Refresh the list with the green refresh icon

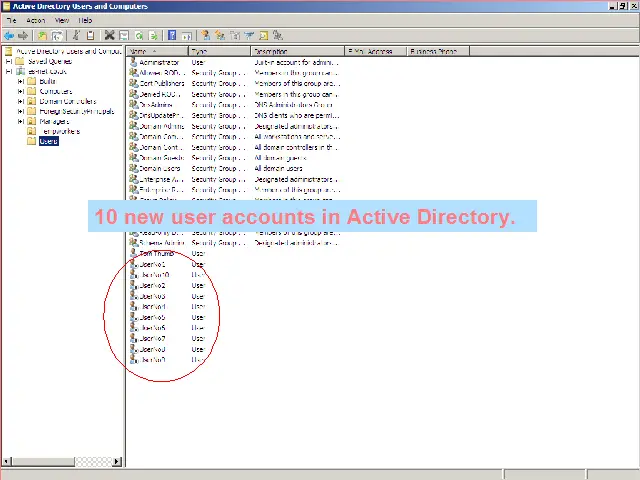click(139, 36)
